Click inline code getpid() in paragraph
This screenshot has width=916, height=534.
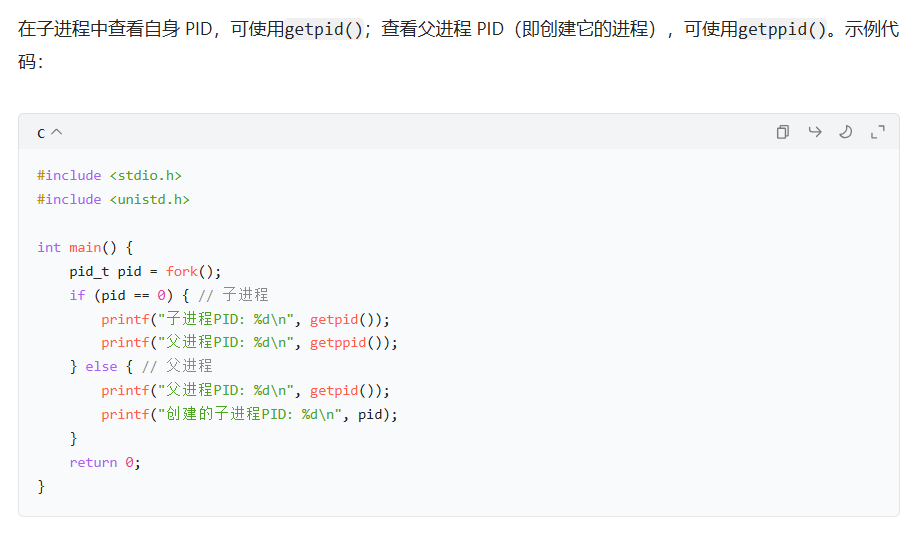(324, 29)
